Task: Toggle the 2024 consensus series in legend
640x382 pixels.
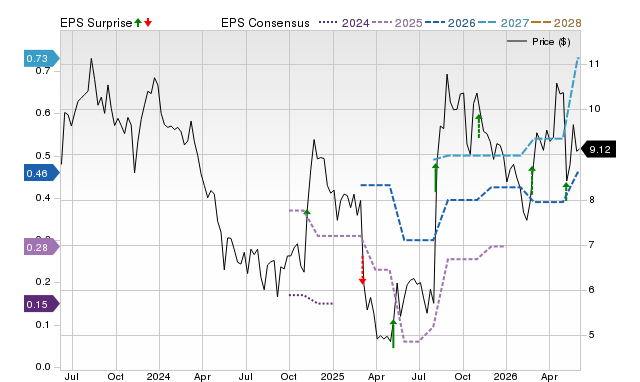Action: click(344, 23)
